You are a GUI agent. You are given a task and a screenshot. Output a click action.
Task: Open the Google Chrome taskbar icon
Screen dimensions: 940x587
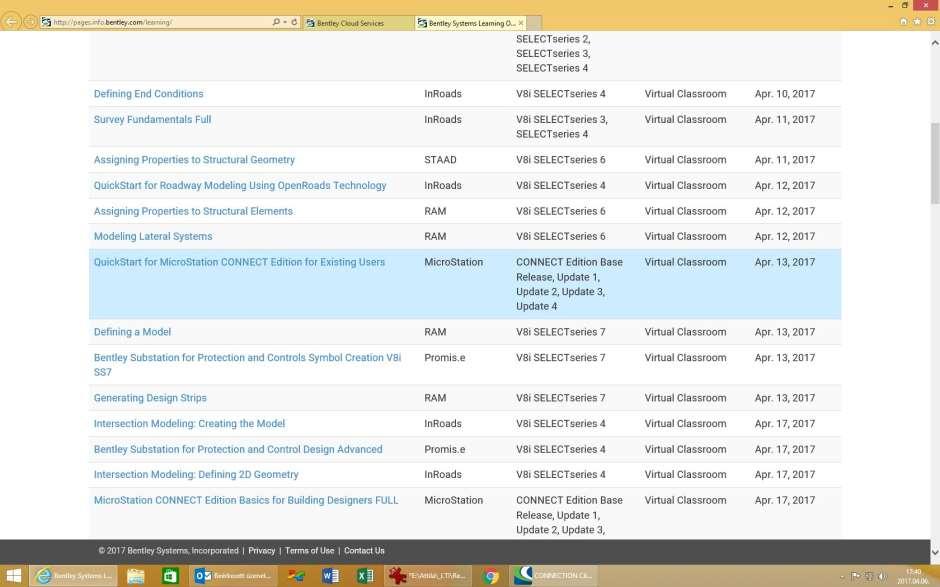(x=492, y=576)
